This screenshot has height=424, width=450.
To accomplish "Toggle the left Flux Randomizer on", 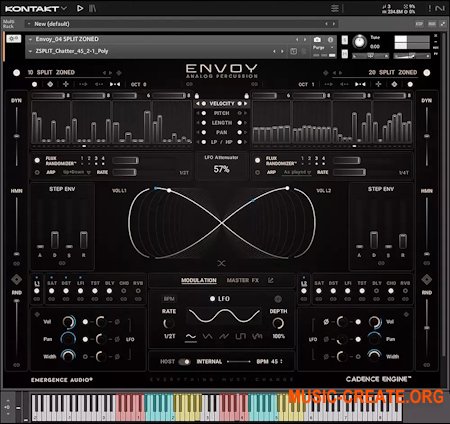I will point(37,160).
